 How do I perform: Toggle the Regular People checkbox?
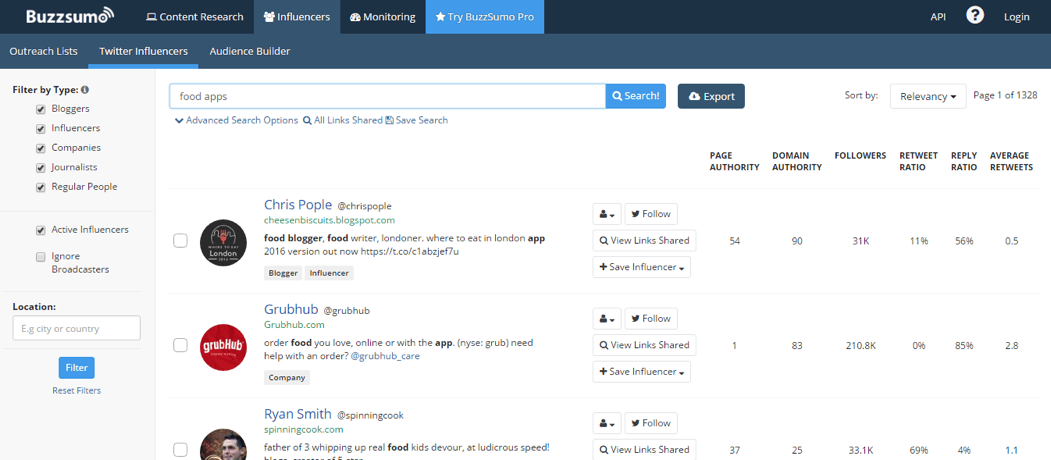[x=41, y=187]
